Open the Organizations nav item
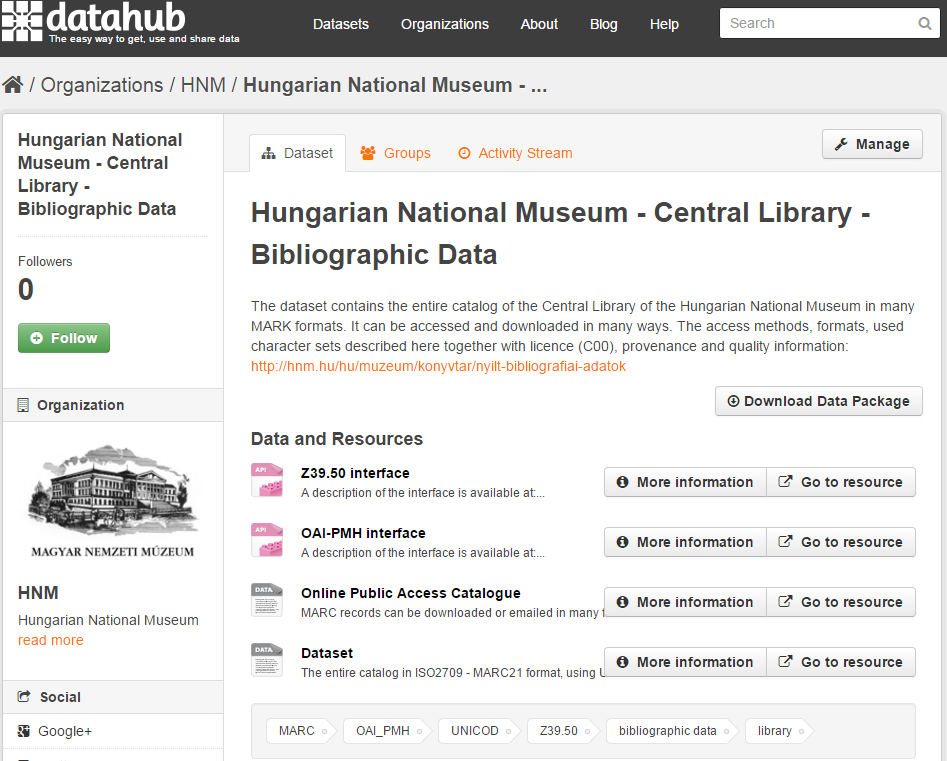 pyautogui.click(x=445, y=24)
